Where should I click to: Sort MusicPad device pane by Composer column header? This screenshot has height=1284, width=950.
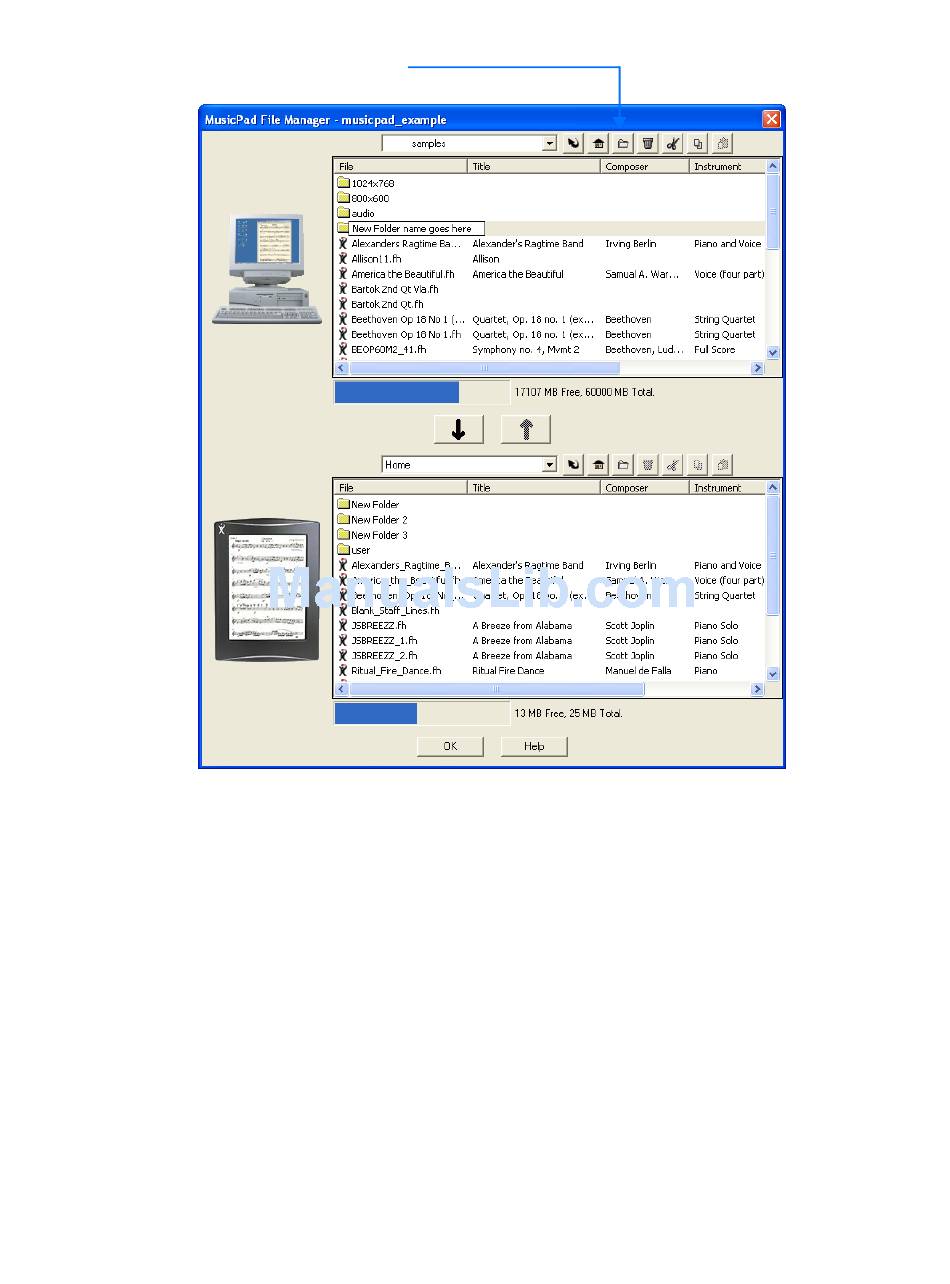coord(646,488)
